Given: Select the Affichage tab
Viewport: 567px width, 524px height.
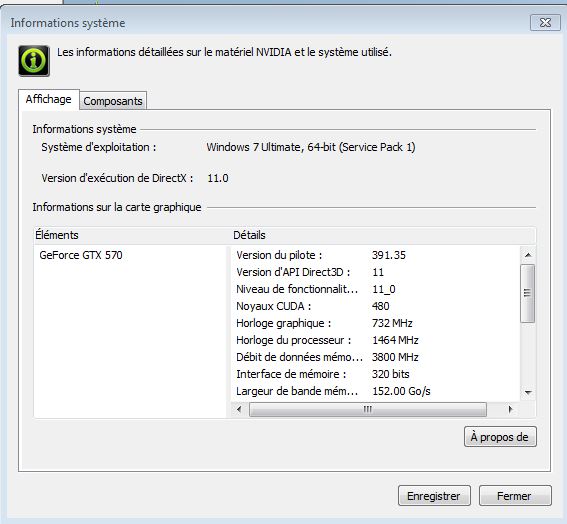Looking at the screenshot, I should click(48, 99).
